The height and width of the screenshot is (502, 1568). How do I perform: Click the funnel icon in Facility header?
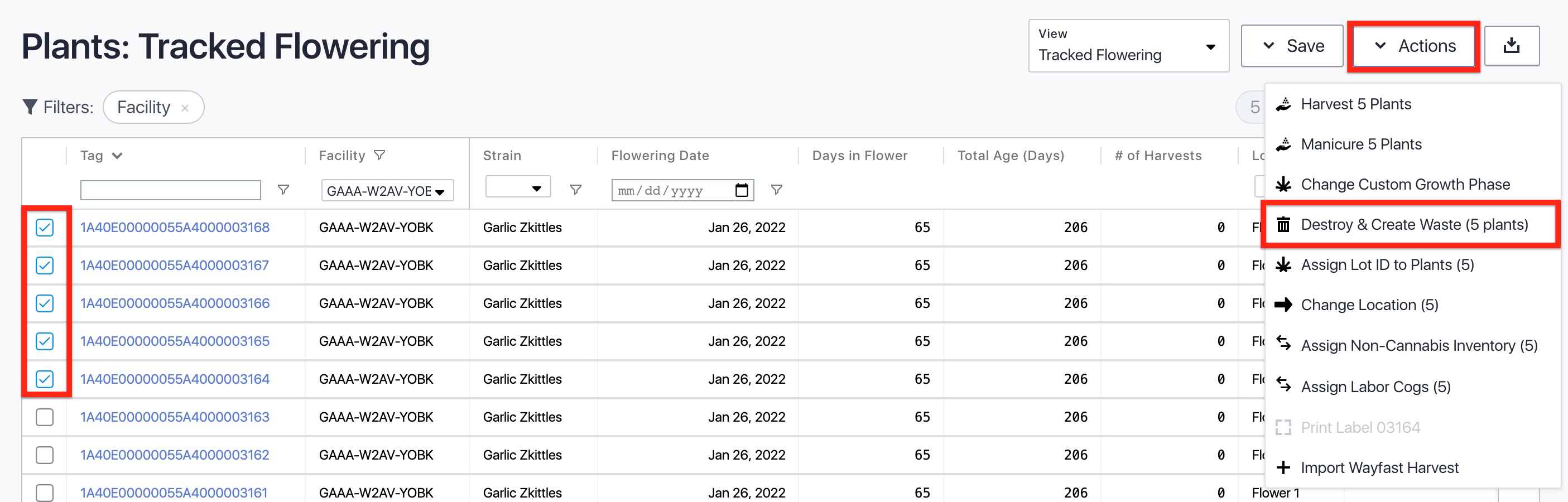point(379,155)
